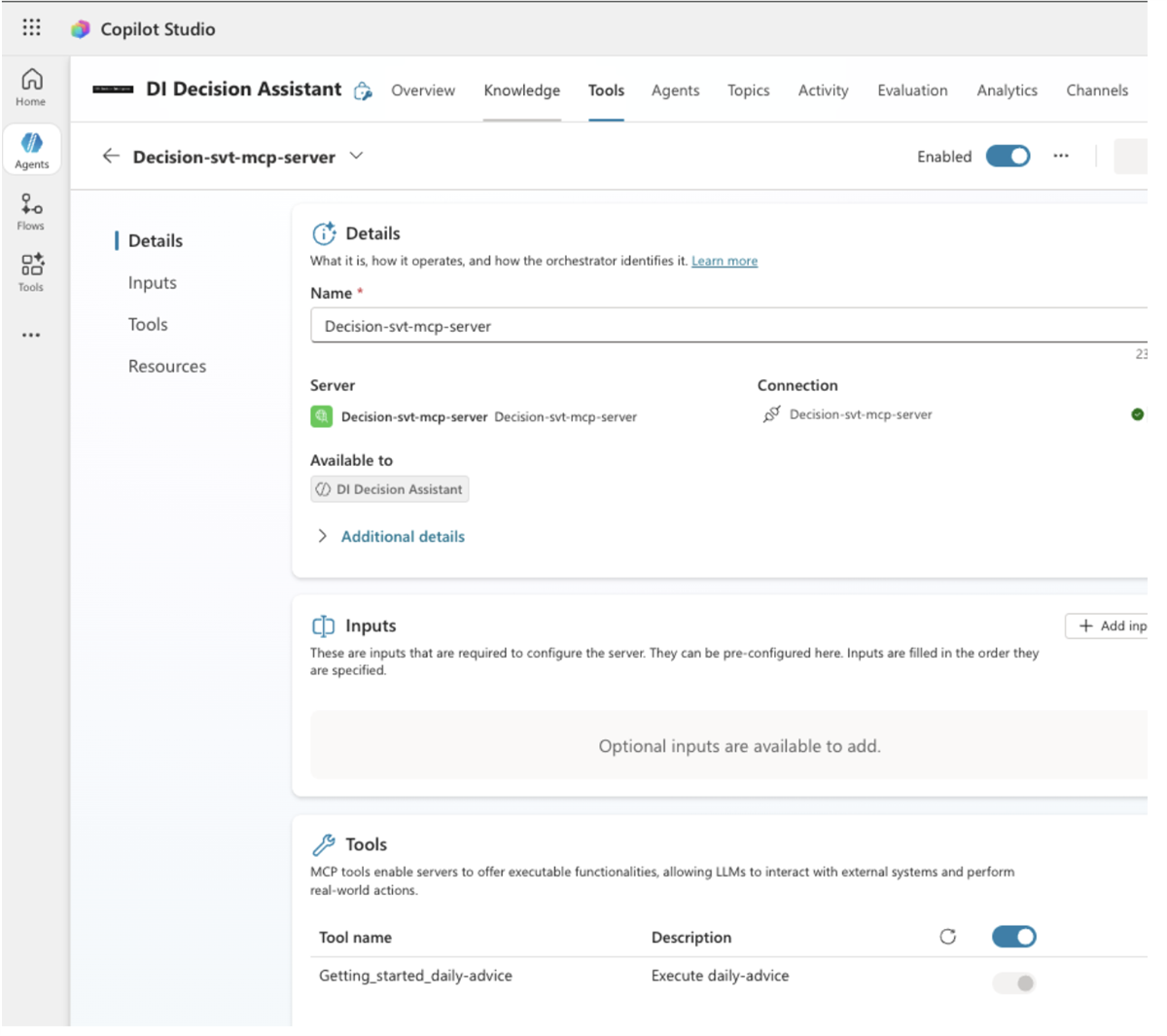Expand Additional details
The height and width of the screenshot is (1036, 1167).
pyautogui.click(x=322, y=536)
